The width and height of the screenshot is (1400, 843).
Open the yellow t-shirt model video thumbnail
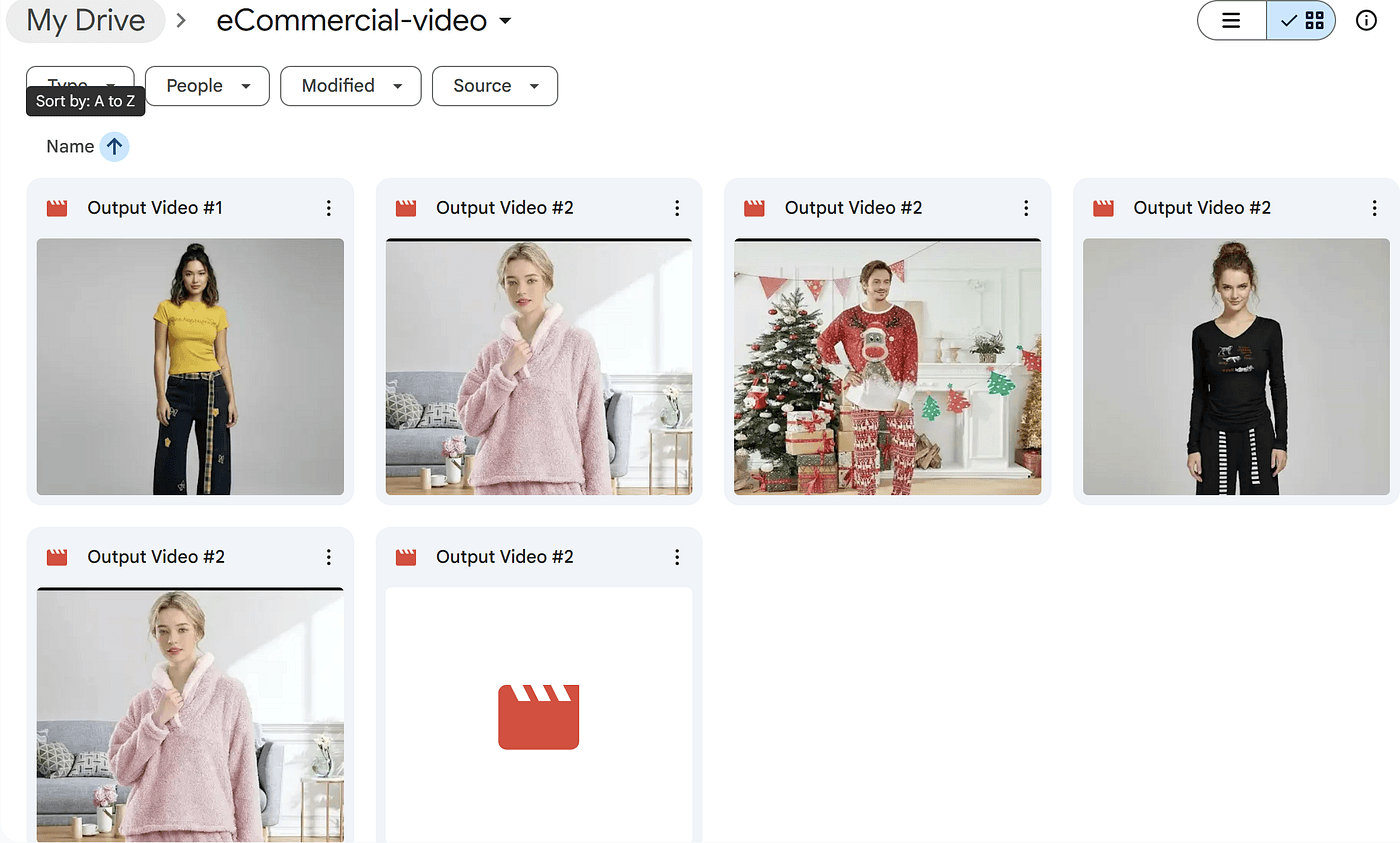190,366
